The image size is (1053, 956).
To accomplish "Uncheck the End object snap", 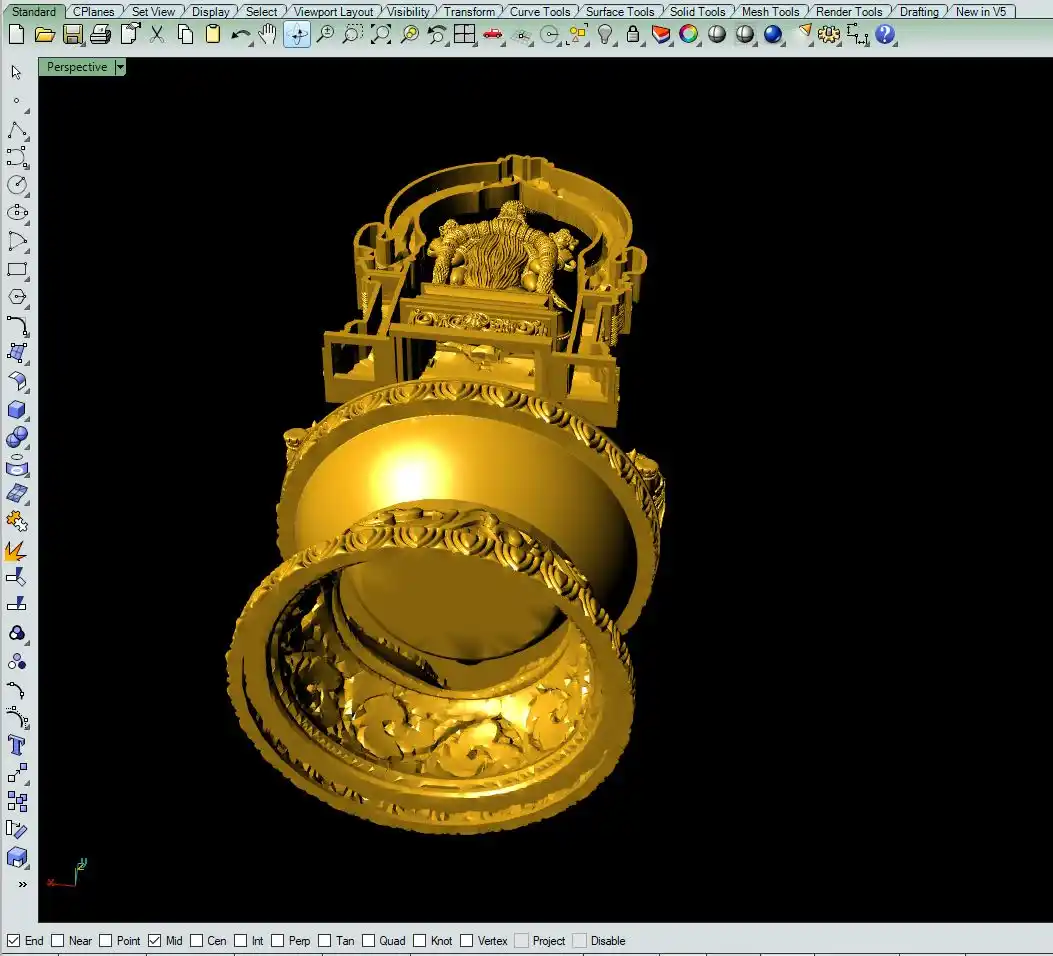I will click(14, 940).
